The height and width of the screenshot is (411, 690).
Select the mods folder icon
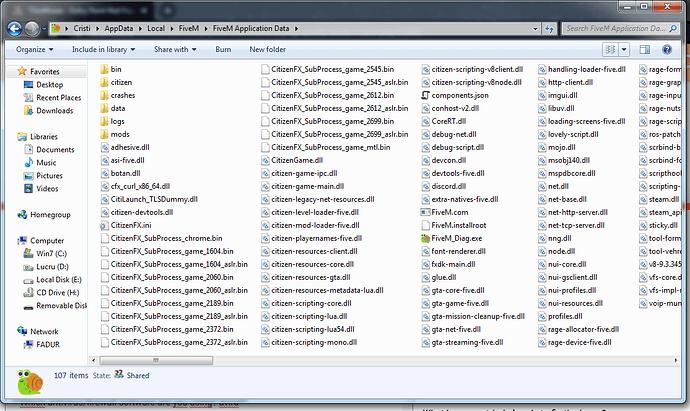[x=104, y=134]
